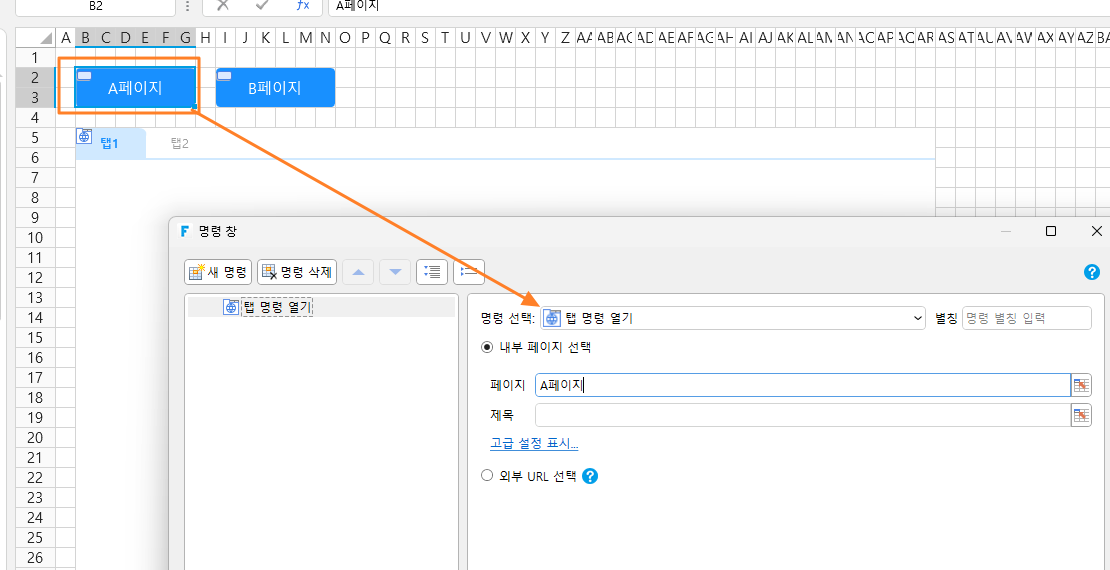Maximize the 명령 창 window
Screen dimensions: 1110x570
(x=1051, y=232)
